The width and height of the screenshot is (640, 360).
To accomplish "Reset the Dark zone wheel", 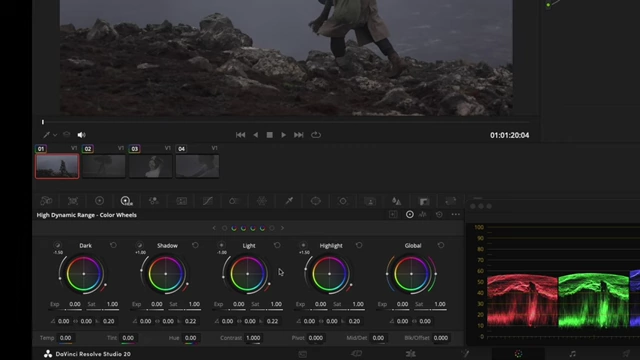I will point(113,245).
